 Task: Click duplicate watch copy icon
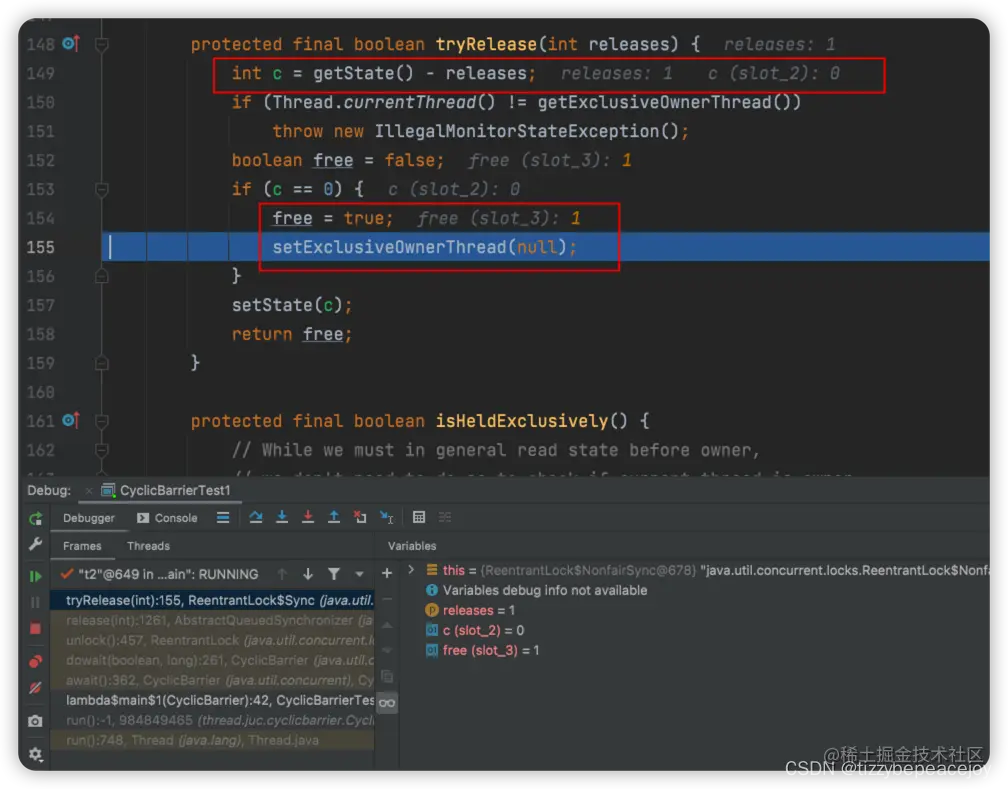pos(387,676)
